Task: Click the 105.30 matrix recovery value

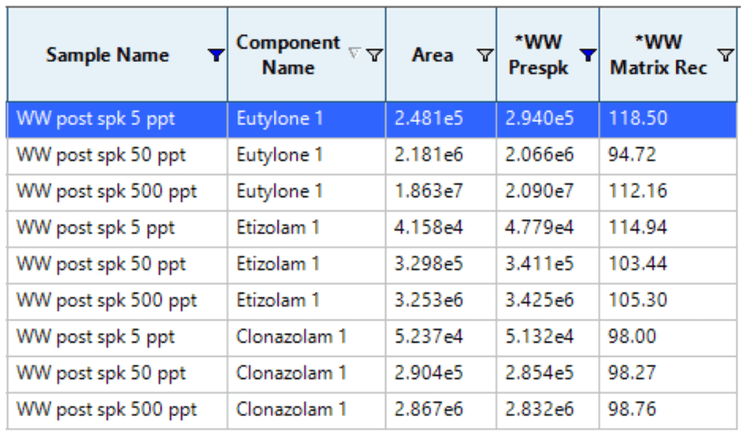Action: click(629, 300)
